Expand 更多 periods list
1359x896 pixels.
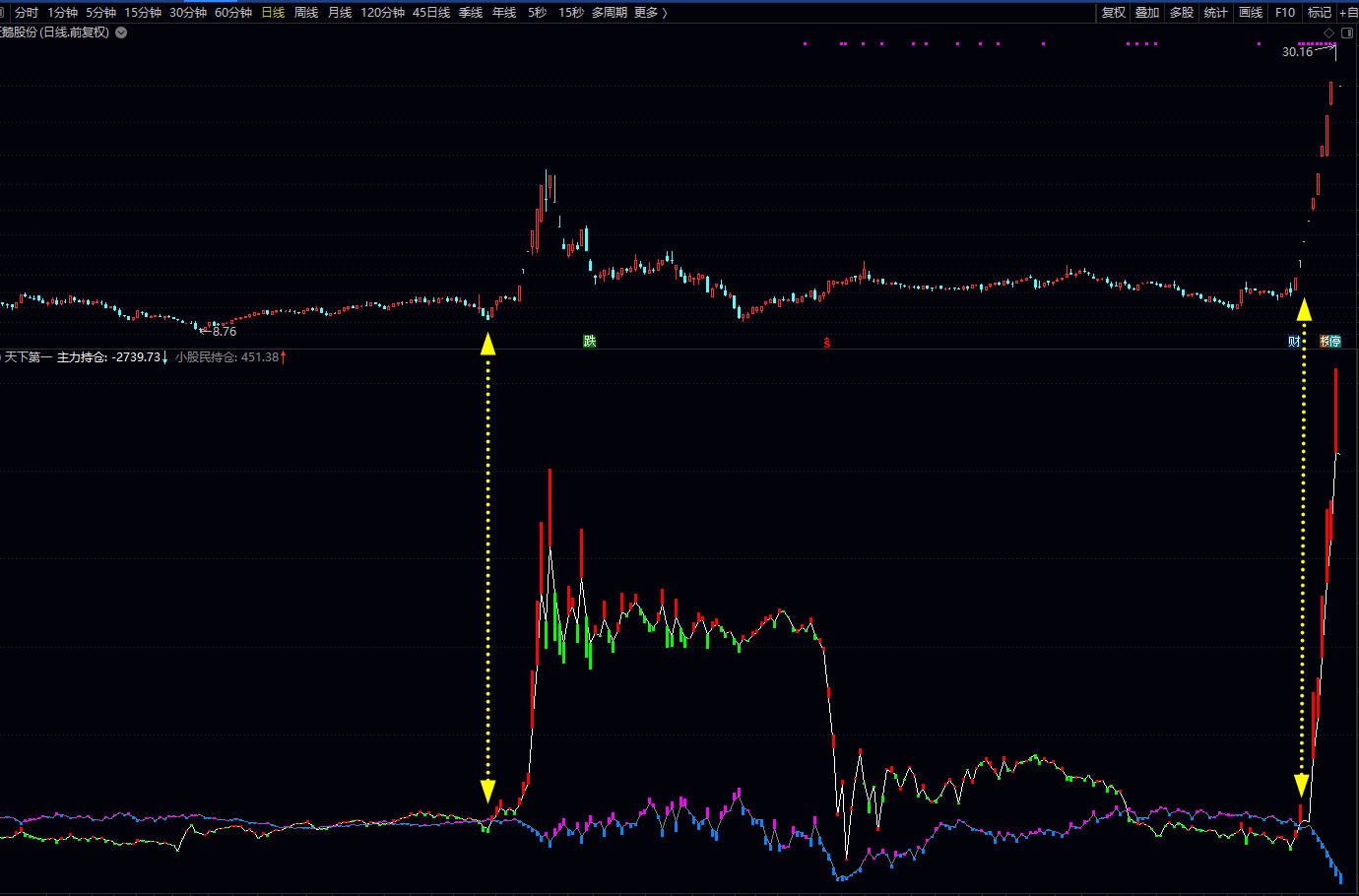tap(650, 13)
